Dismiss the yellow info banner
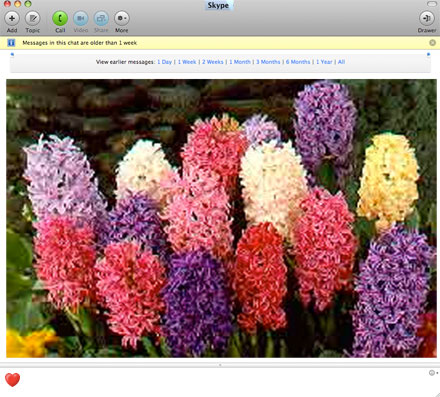This screenshot has height=397, width=440. point(432,43)
